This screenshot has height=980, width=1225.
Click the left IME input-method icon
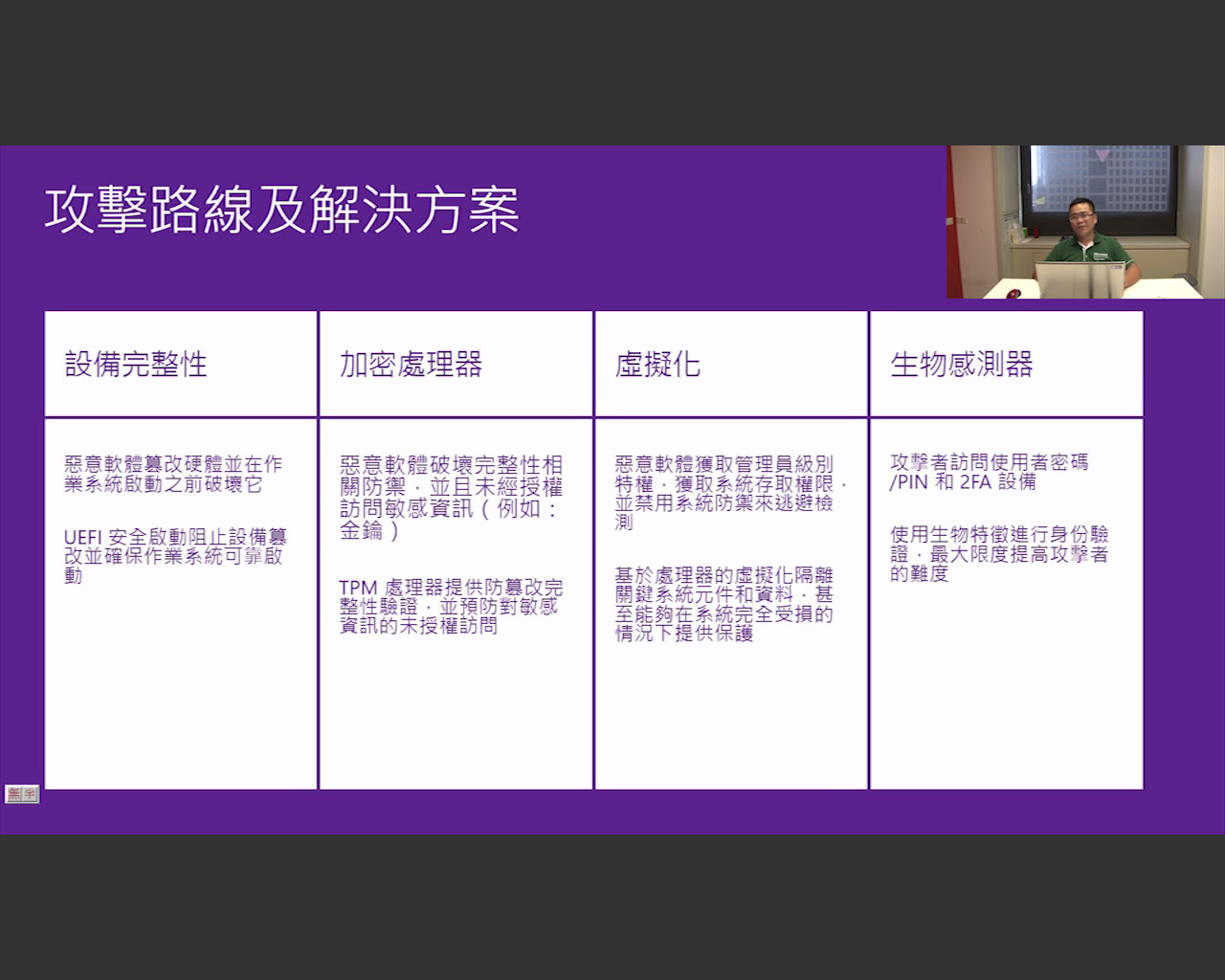[x=13, y=794]
